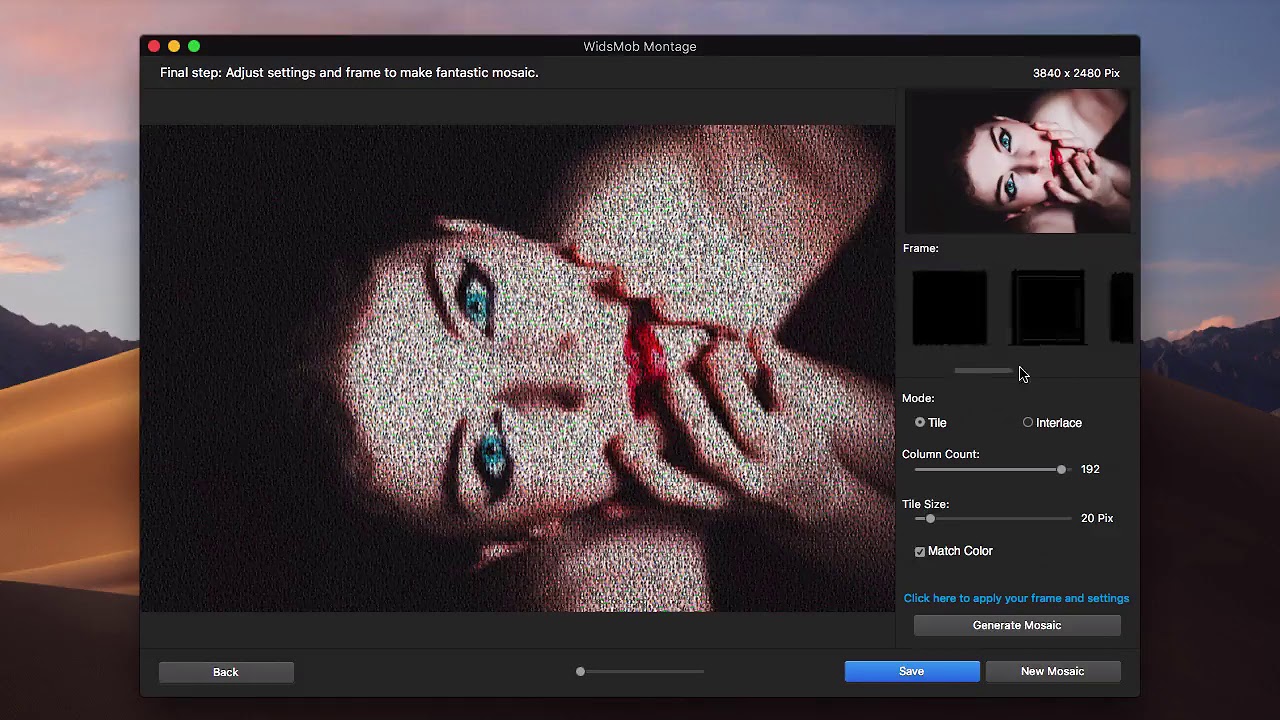Click the Column Count: label
This screenshot has height=720, width=1280.
(941, 454)
